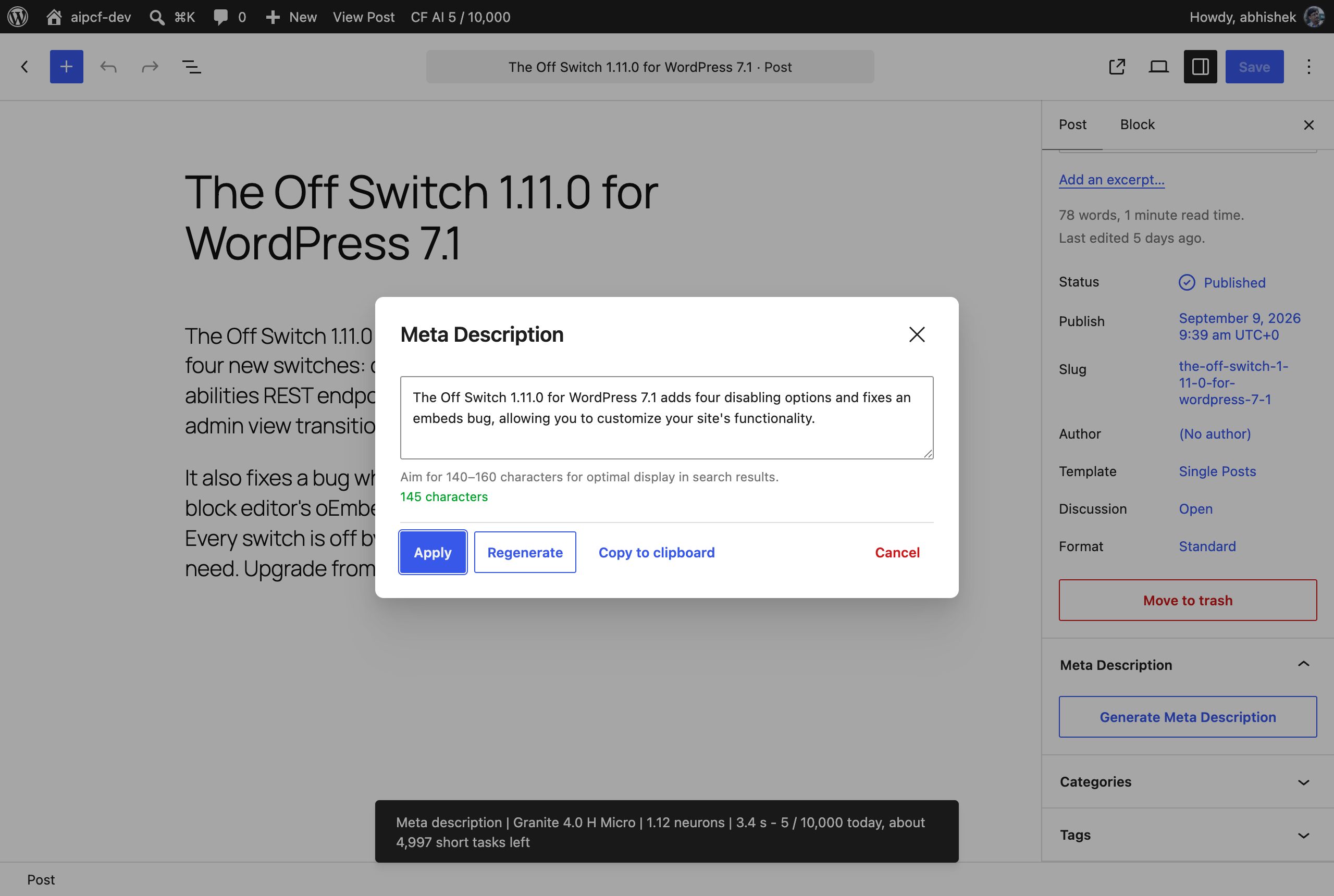
Task: Edit the post slug link
Action: (1233, 383)
